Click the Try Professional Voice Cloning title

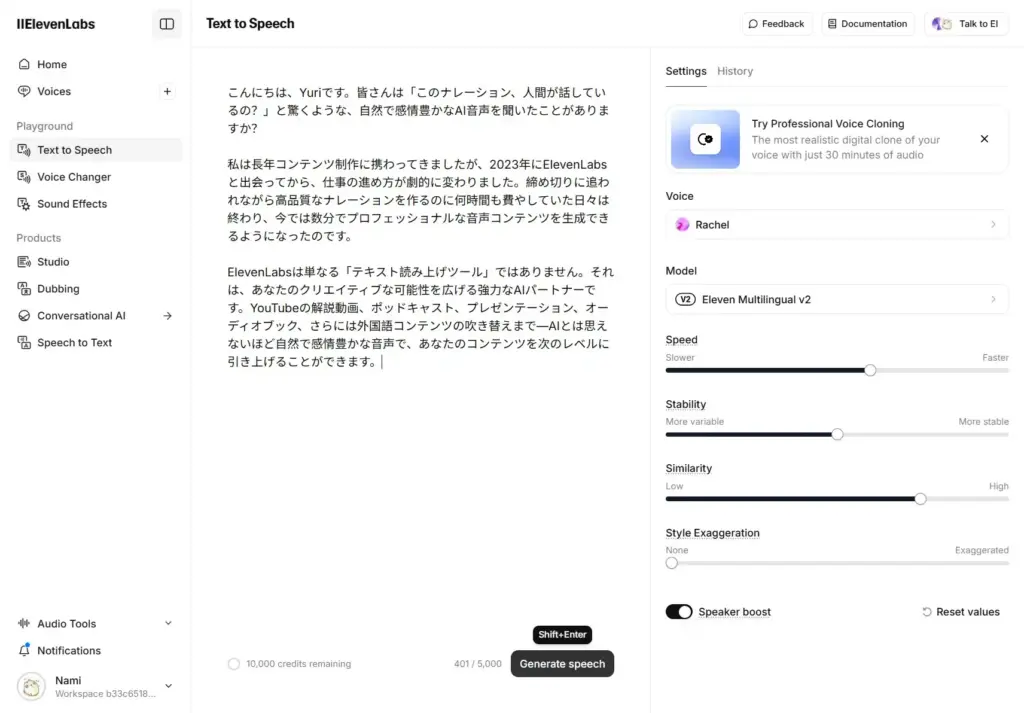[827, 123]
